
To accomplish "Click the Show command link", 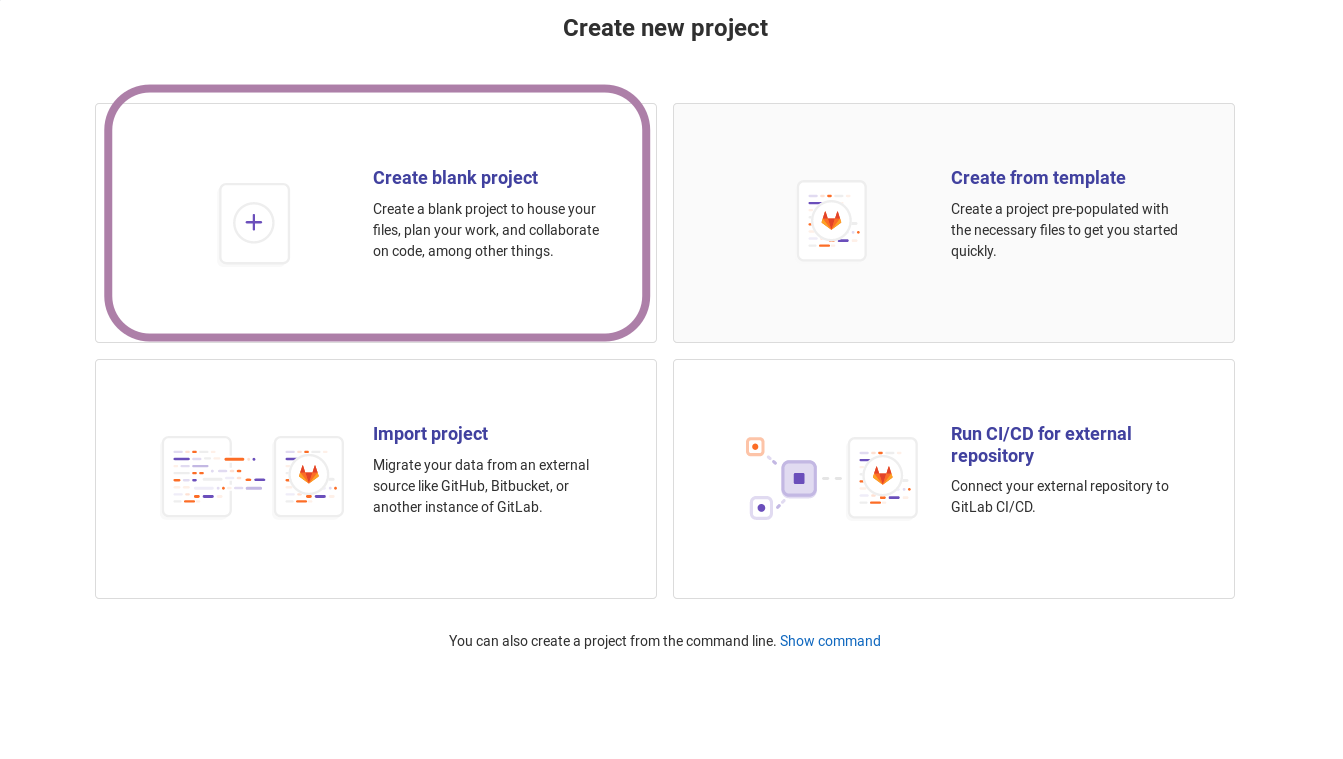I will [x=830, y=641].
